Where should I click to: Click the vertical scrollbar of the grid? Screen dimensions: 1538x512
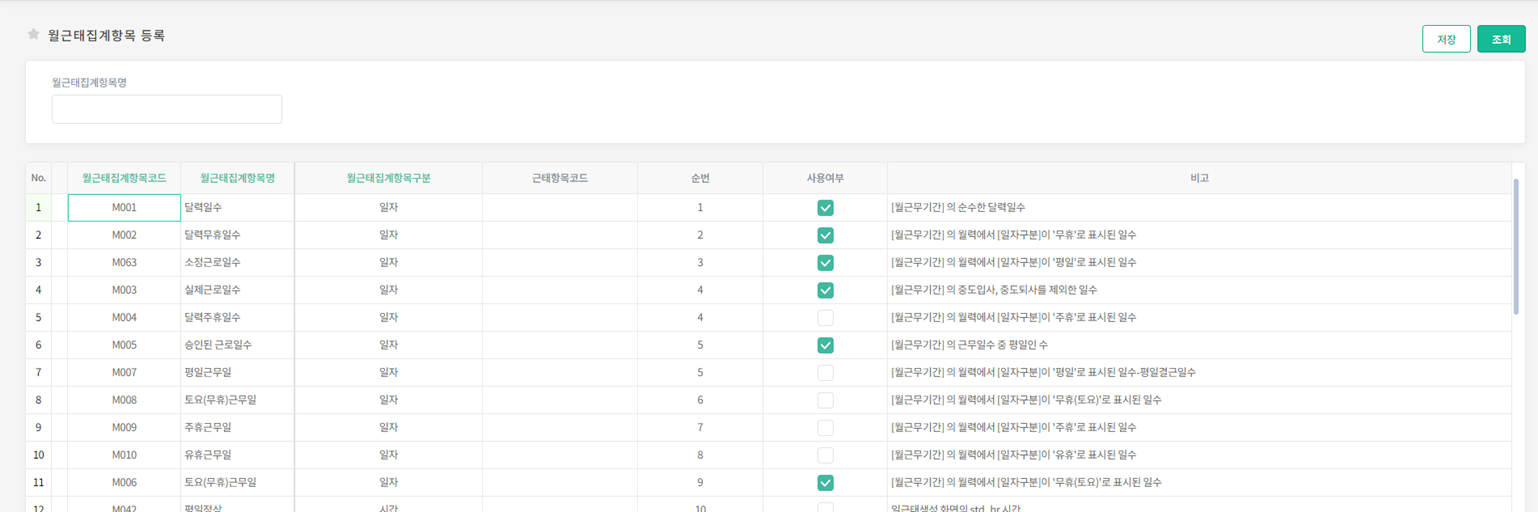[x=1516, y=246]
